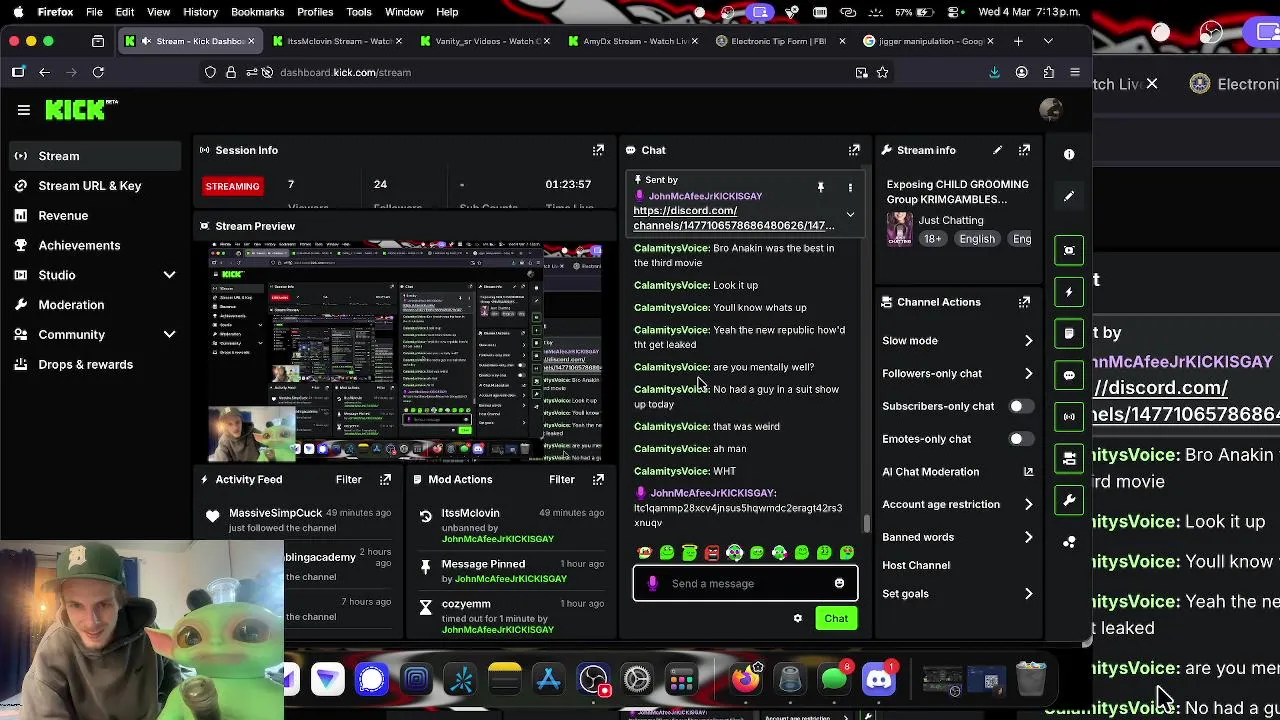Viewport: 1280px width, 720px height.
Task: Open Account age restriction arrow
Action: tap(1028, 505)
